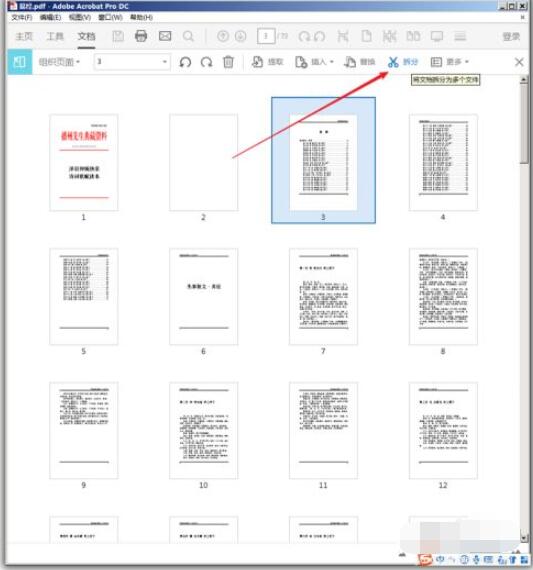Click the 中 language indicator in tray
Screen dimensions: 533x570
440,559
